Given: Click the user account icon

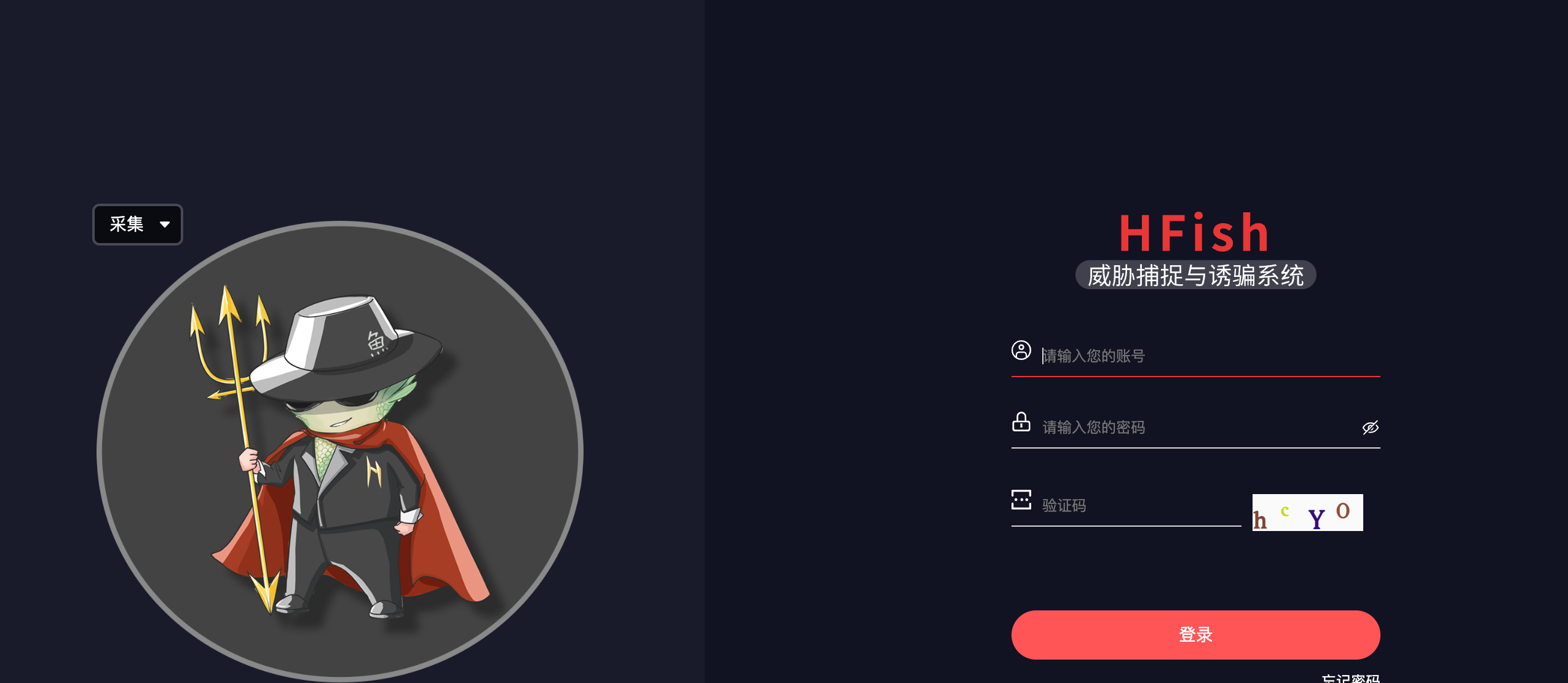Looking at the screenshot, I should [1021, 350].
